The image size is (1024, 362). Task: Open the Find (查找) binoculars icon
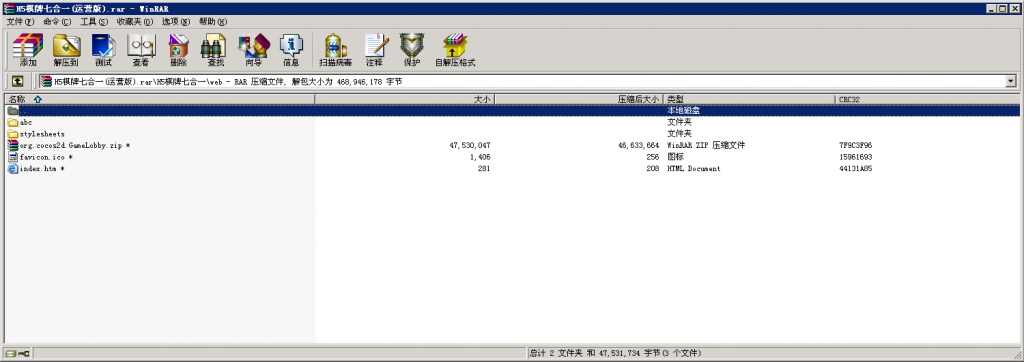216,50
